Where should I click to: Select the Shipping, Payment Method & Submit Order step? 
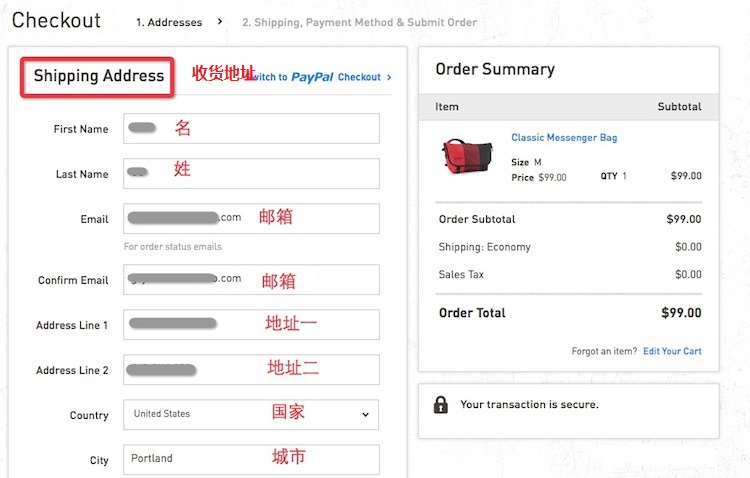pyautogui.click(x=359, y=22)
